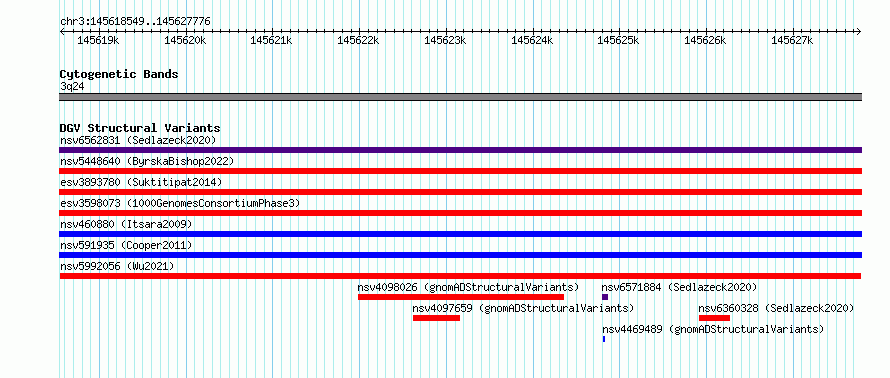Select the tiny blue nsv4469489 marker
Image resolution: width=890 pixels, height=378 pixels.
coord(604,339)
